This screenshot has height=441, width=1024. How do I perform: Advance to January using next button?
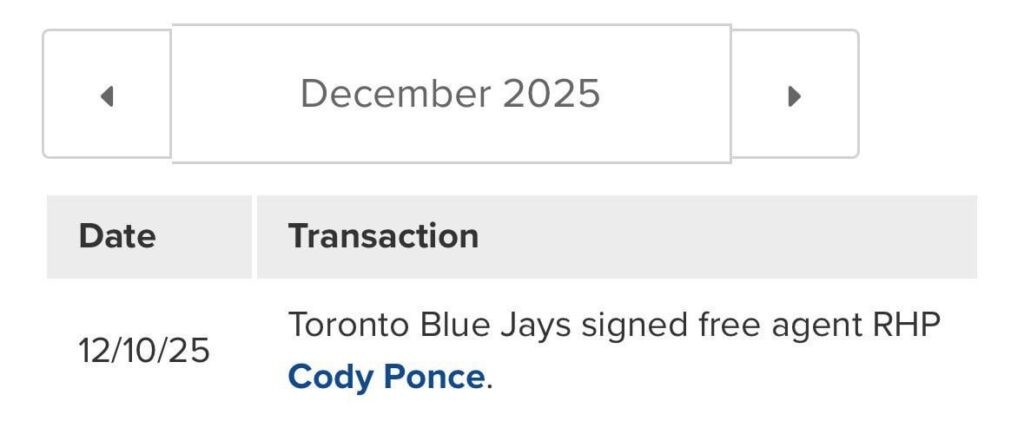(x=795, y=95)
